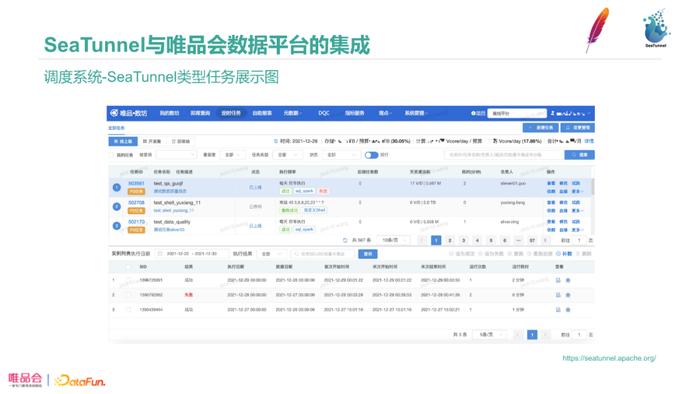Expand the 执行结果 dropdown for instances

click(271, 254)
